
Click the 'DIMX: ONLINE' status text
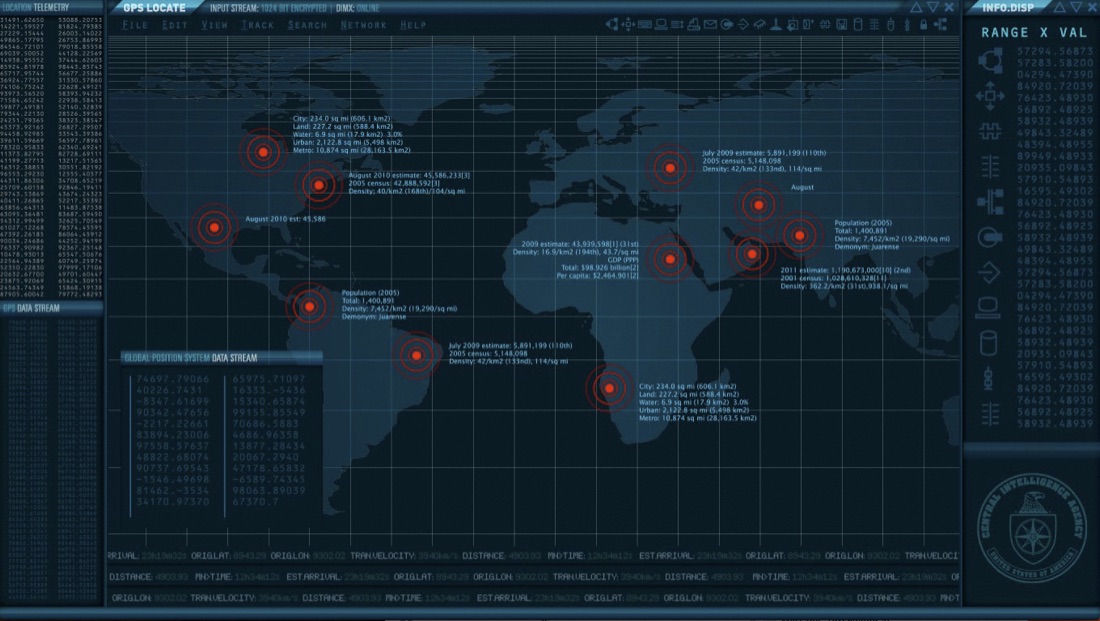tap(358, 8)
